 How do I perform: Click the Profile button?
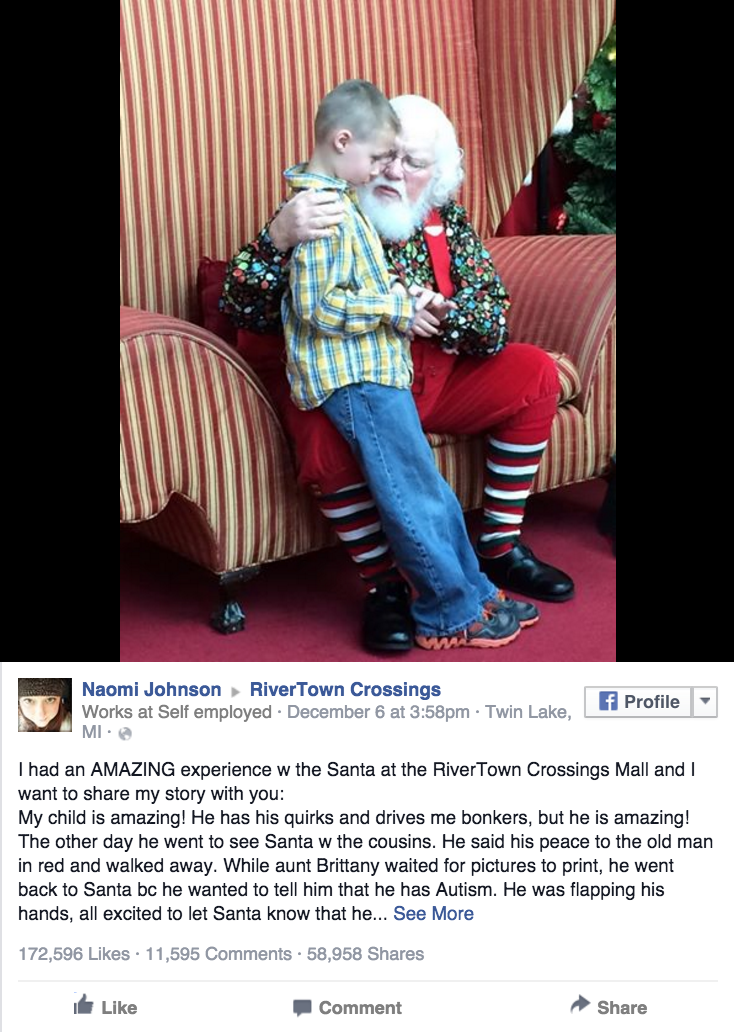638,702
